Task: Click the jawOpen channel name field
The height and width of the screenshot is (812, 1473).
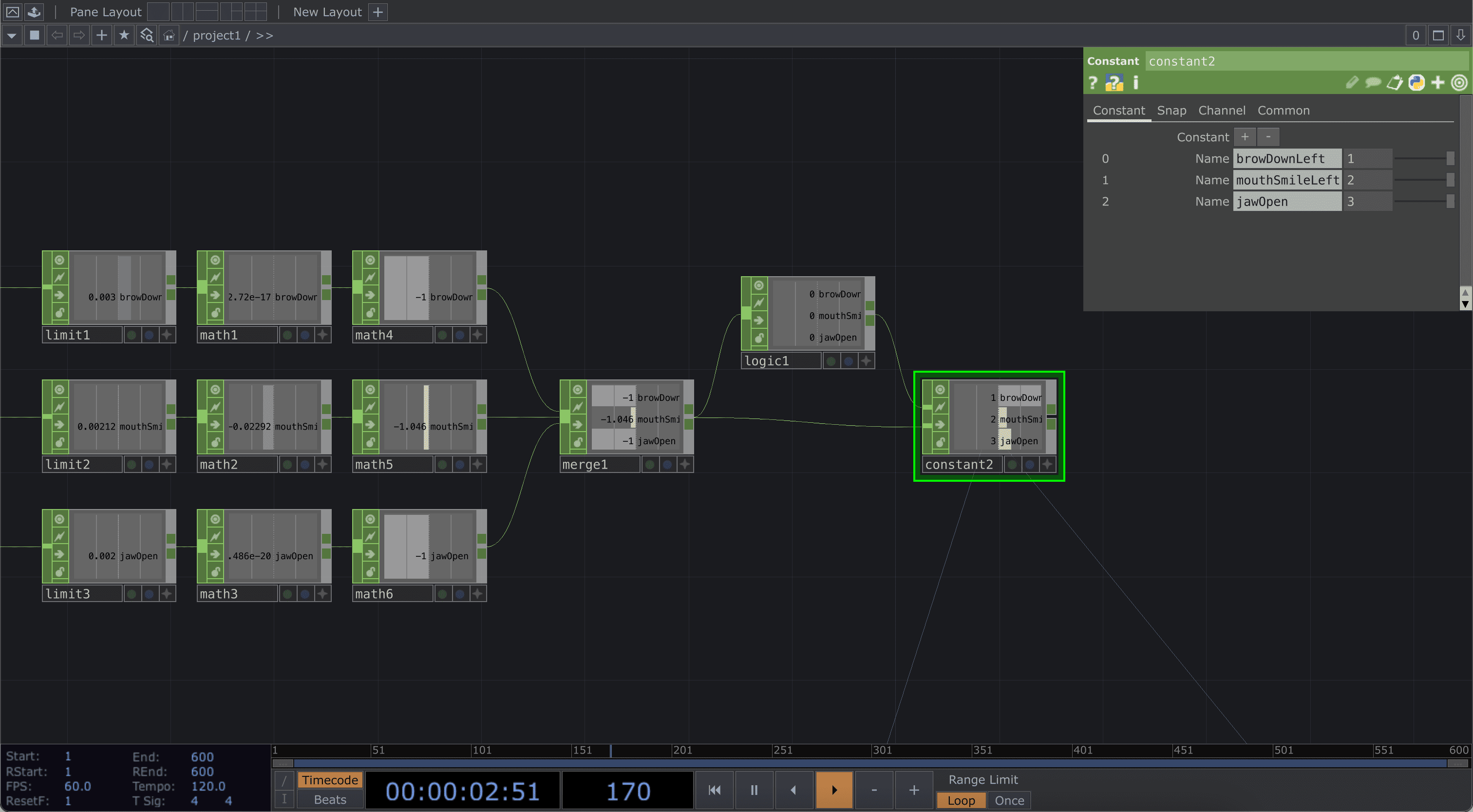Action: click(1286, 201)
